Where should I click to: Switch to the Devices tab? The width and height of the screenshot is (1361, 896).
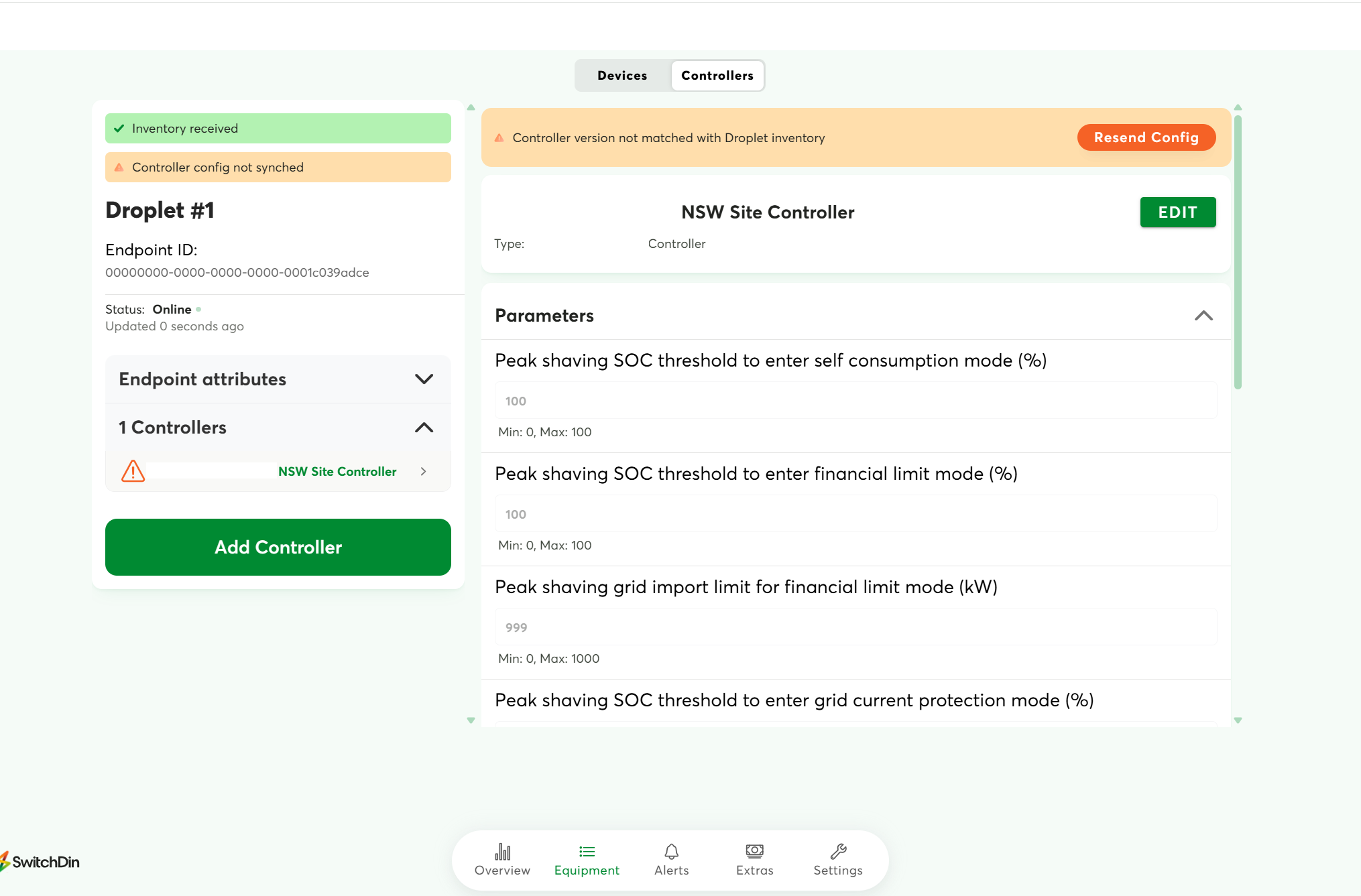pyautogui.click(x=622, y=76)
